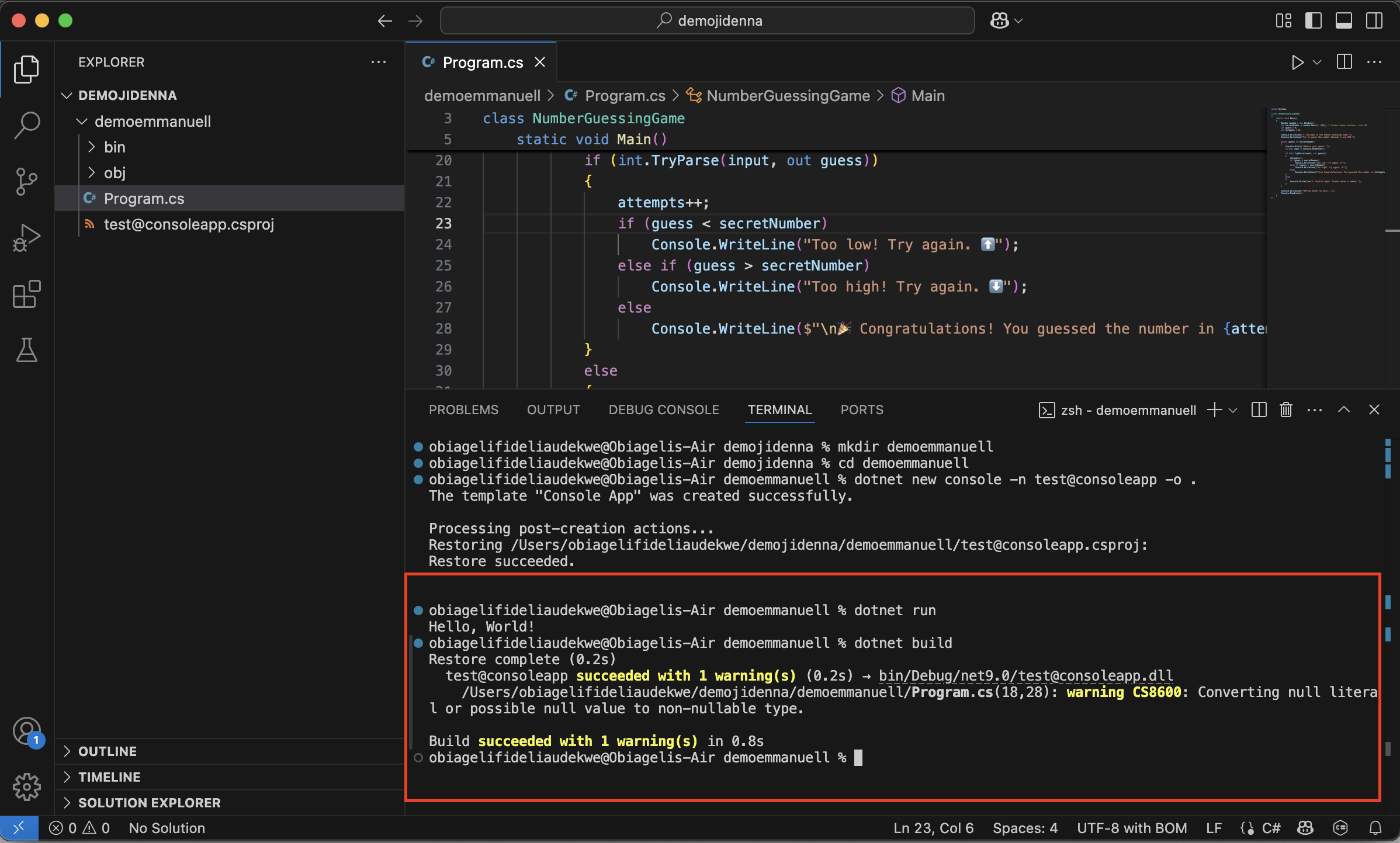
Task: Toggle the Secondary Side Bar visibility
Action: coord(1374,21)
